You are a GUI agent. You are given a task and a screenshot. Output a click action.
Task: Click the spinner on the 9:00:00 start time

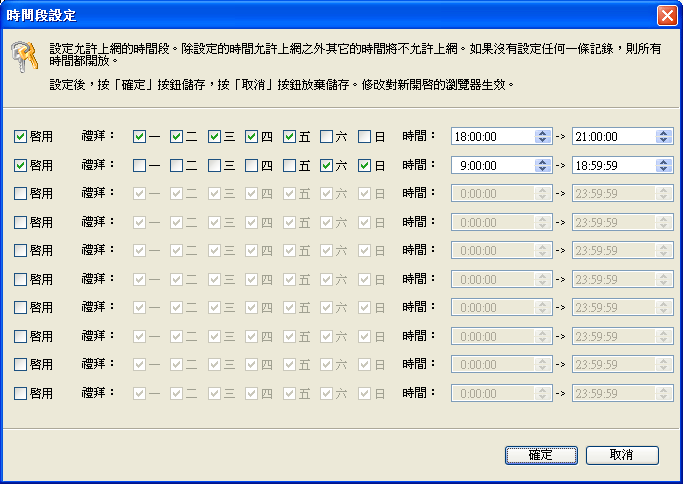click(x=543, y=165)
